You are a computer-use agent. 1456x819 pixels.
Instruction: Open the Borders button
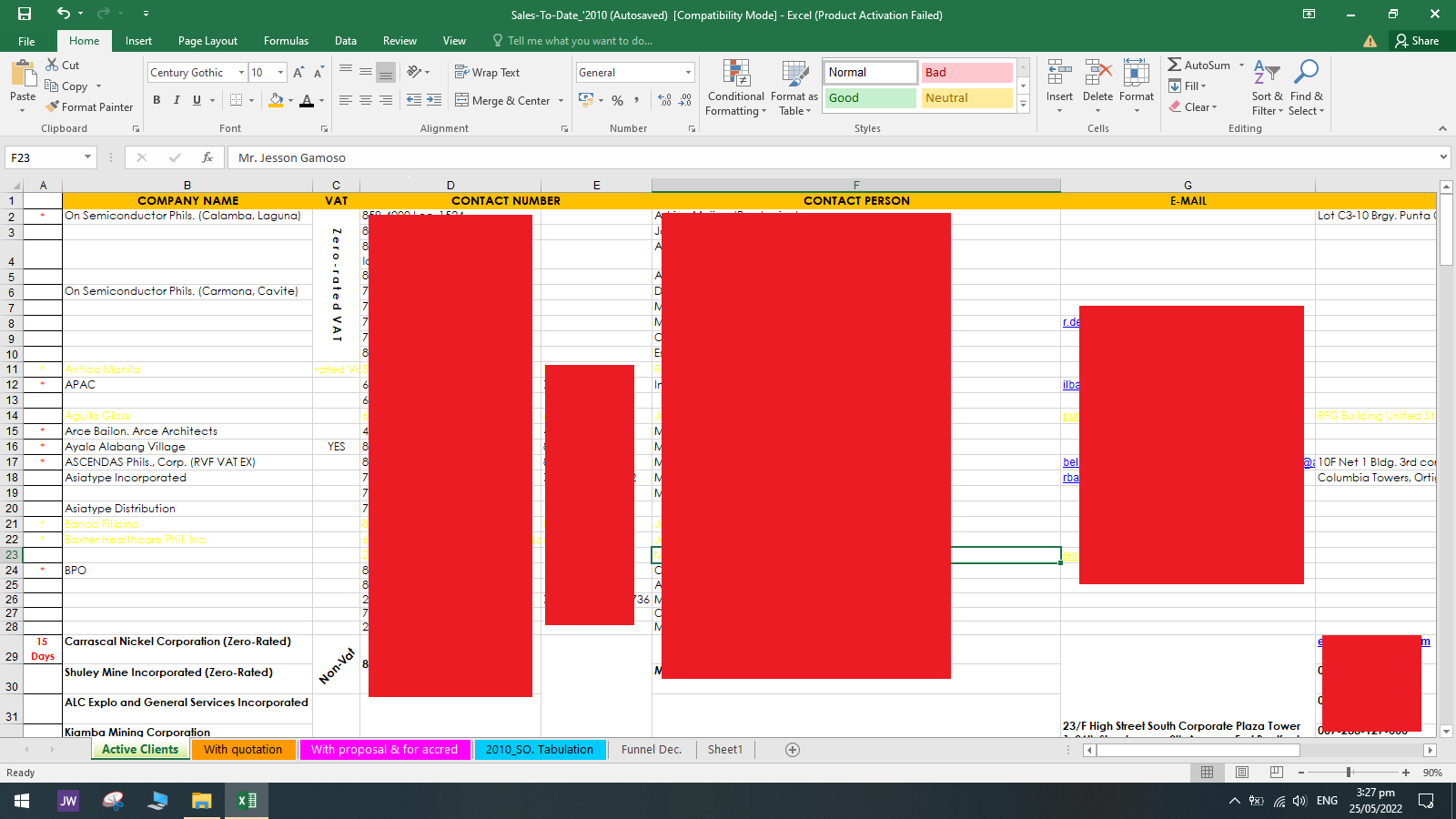click(x=237, y=100)
